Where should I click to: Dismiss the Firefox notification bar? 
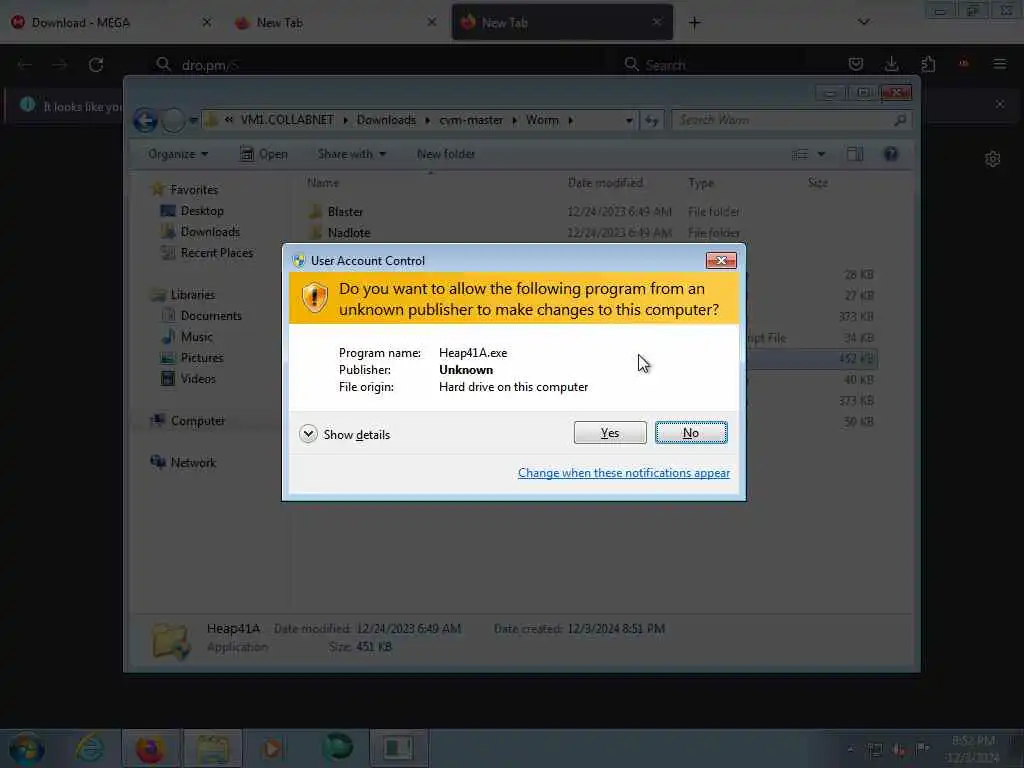coord(1000,104)
